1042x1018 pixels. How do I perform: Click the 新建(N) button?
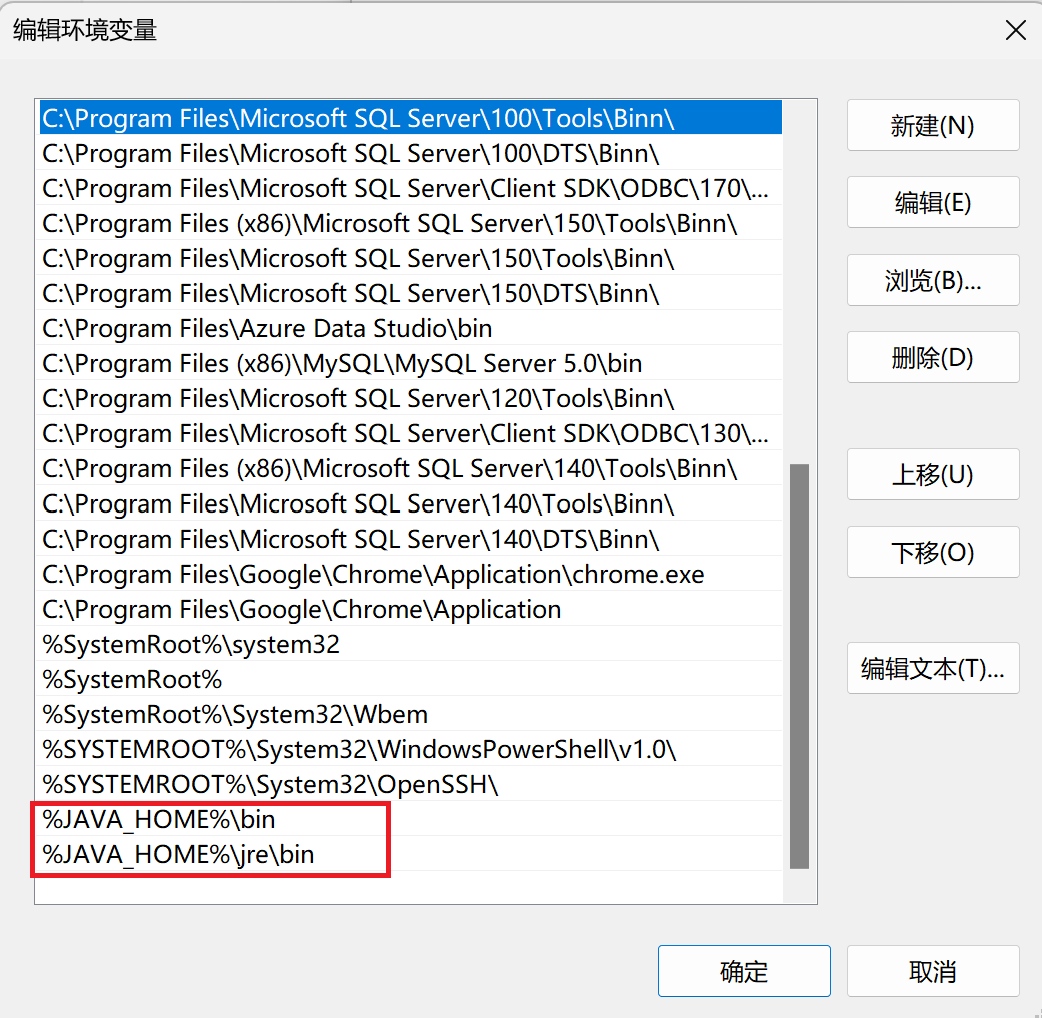(x=933, y=125)
